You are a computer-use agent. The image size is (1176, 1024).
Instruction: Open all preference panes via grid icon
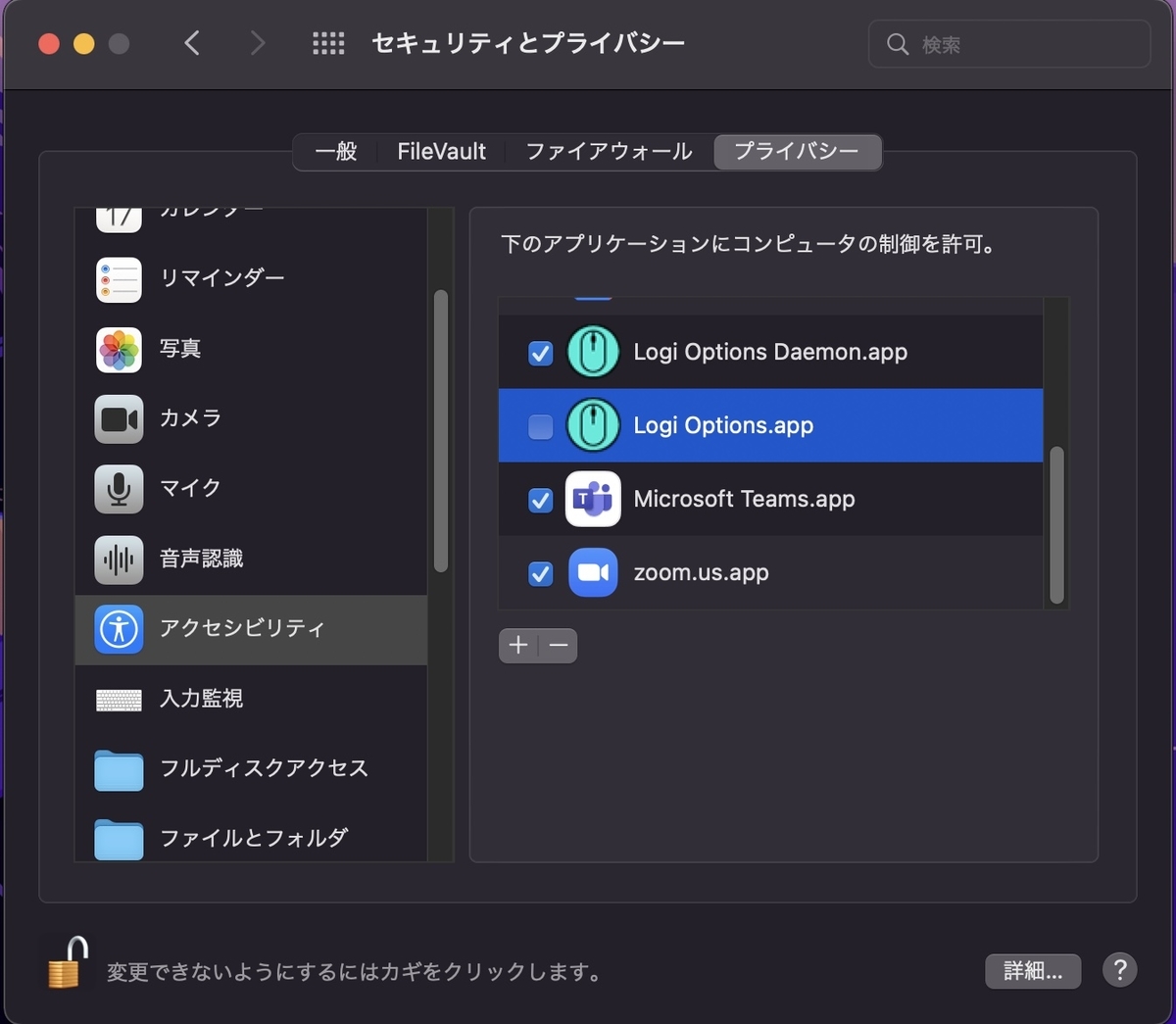(x=328, y=42)
